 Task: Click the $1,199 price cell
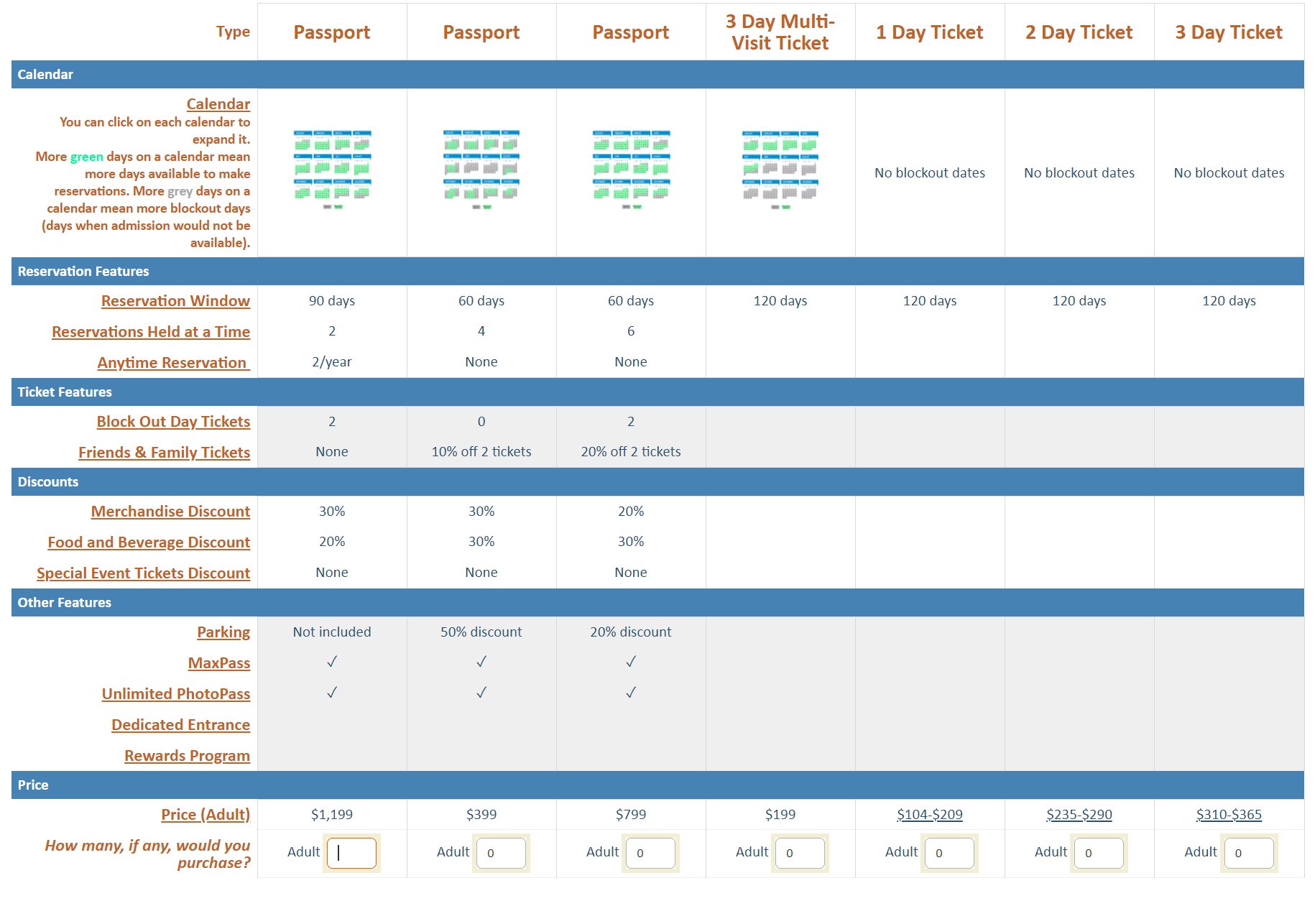[332, 815]
